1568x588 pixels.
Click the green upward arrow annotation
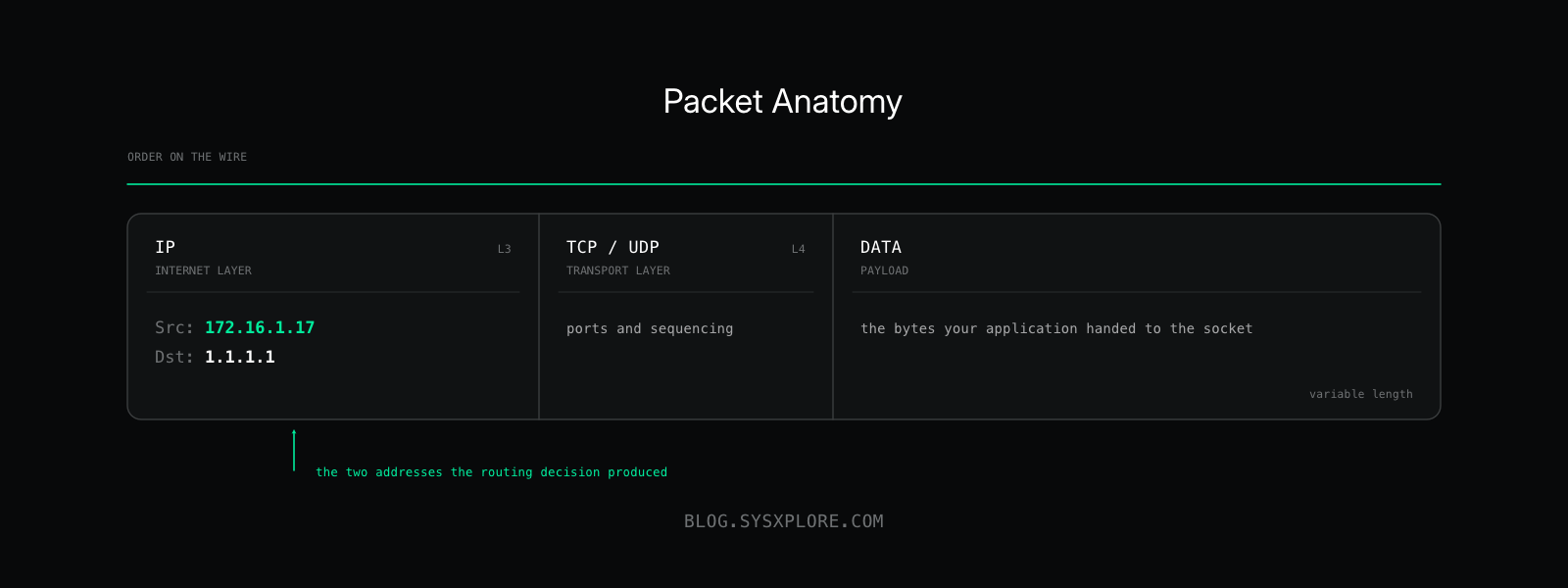tap(294, 450)
